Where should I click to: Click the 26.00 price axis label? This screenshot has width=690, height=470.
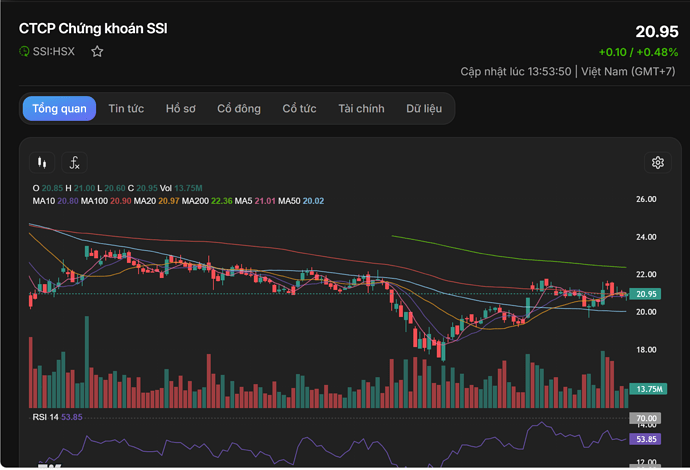point(646,199)
